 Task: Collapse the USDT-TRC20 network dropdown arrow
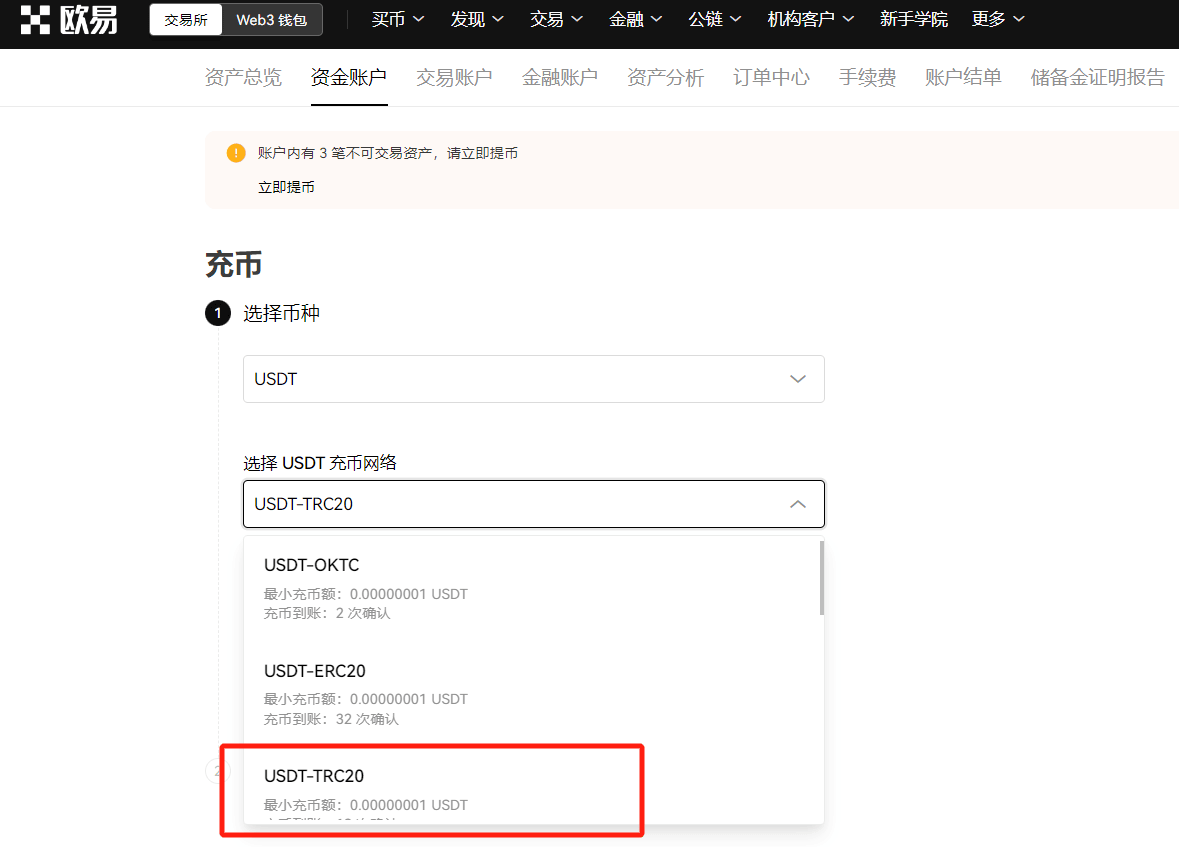[x=798, y=504]
